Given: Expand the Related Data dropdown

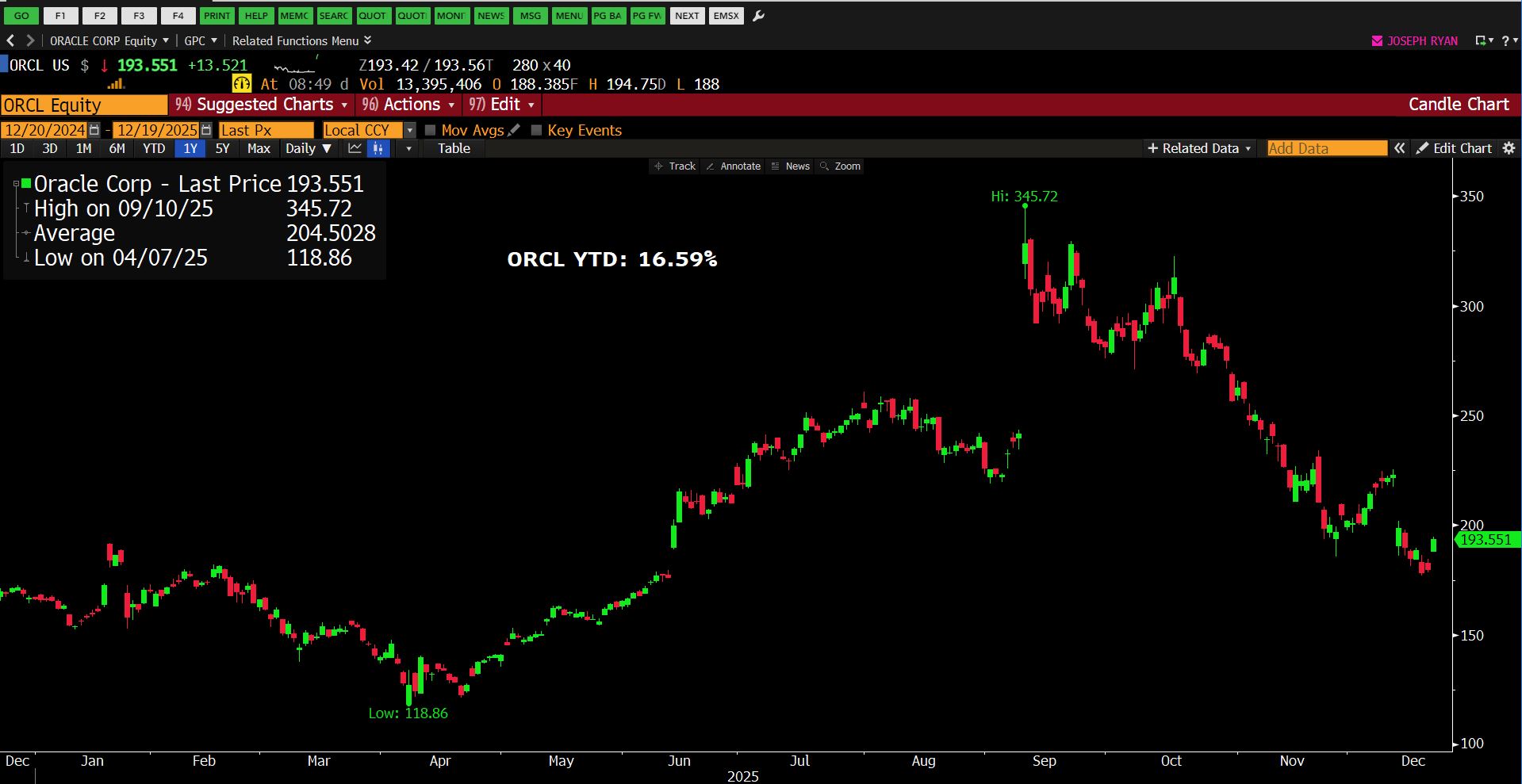Looking at the screenshot, I should tap(1199, 148).
